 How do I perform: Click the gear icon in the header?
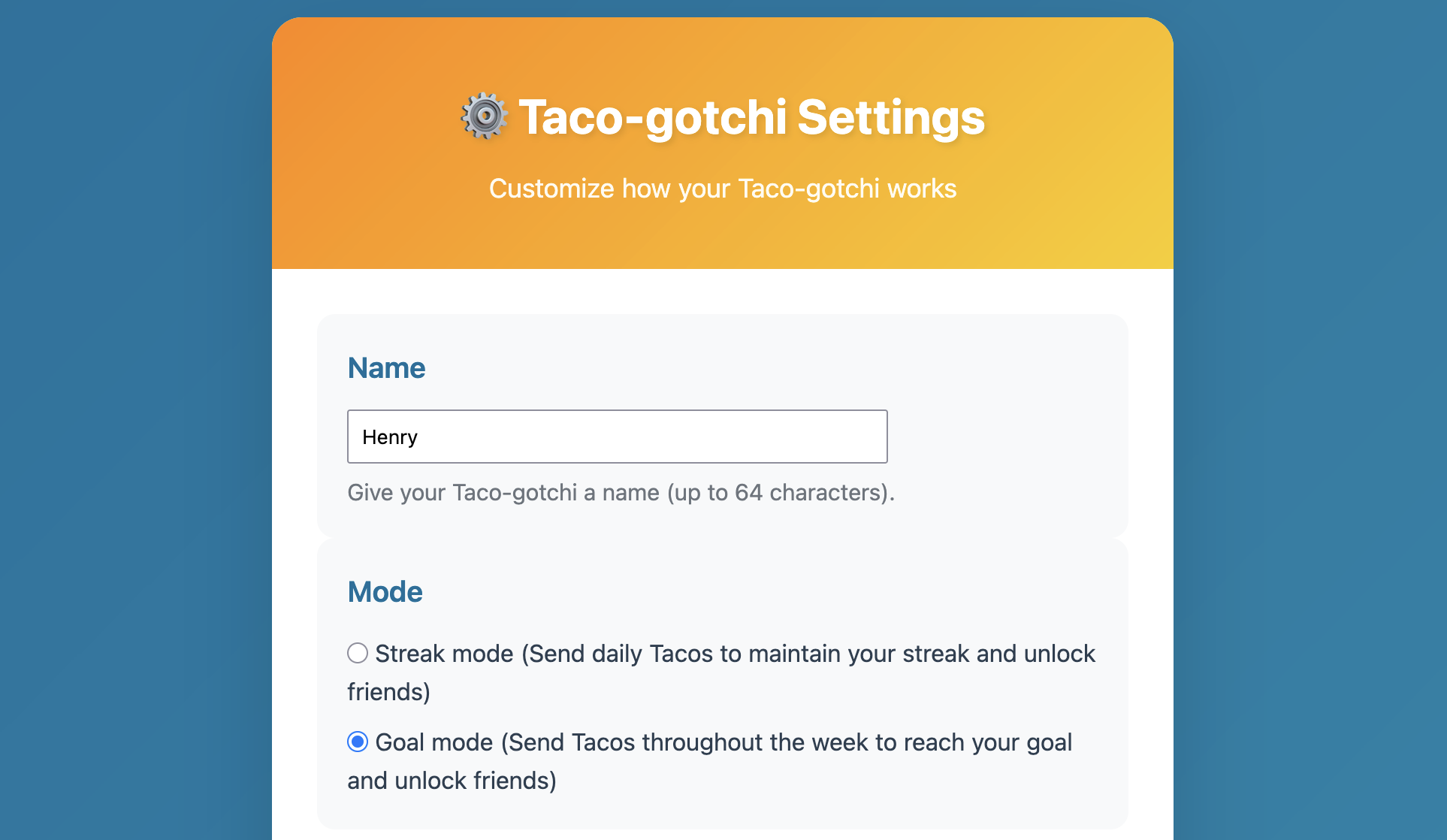point(484,116)
